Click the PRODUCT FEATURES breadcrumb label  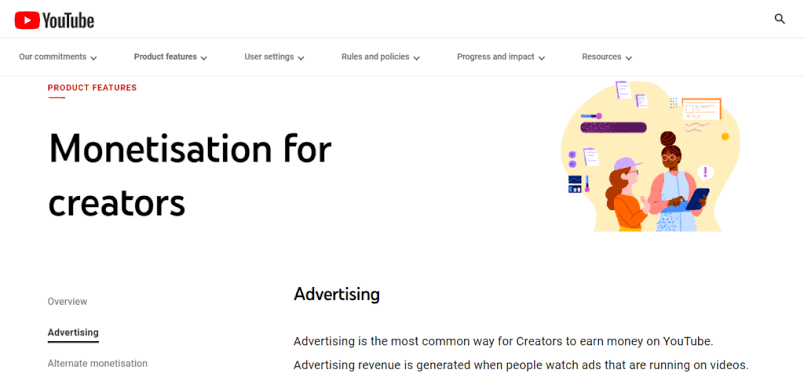click(x=92, y=88)
